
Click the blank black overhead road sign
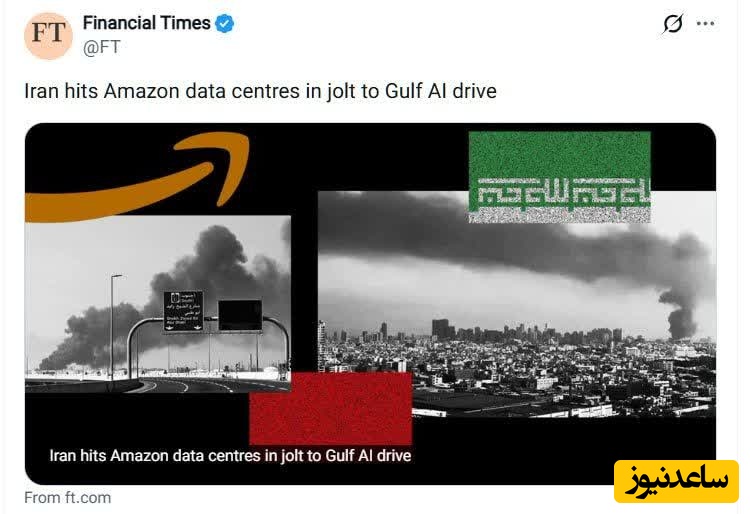click(240, 316)
